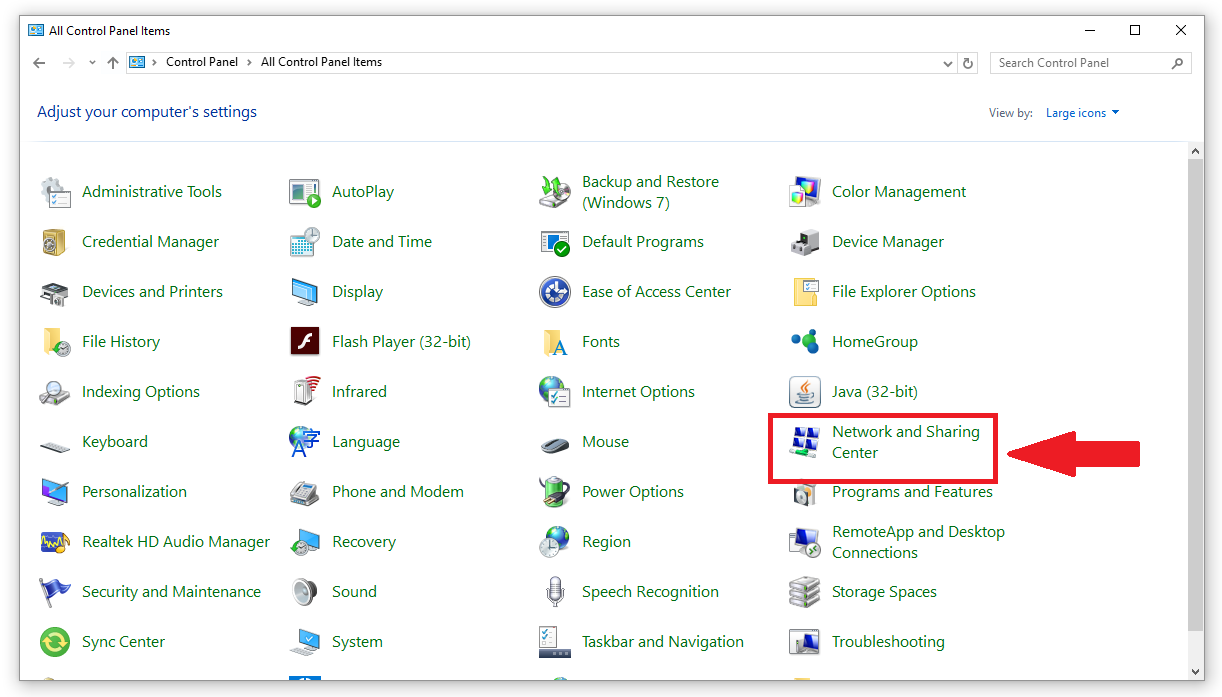
Task: Click the Speech Recognition microphone icon
Action: (555, 592)
